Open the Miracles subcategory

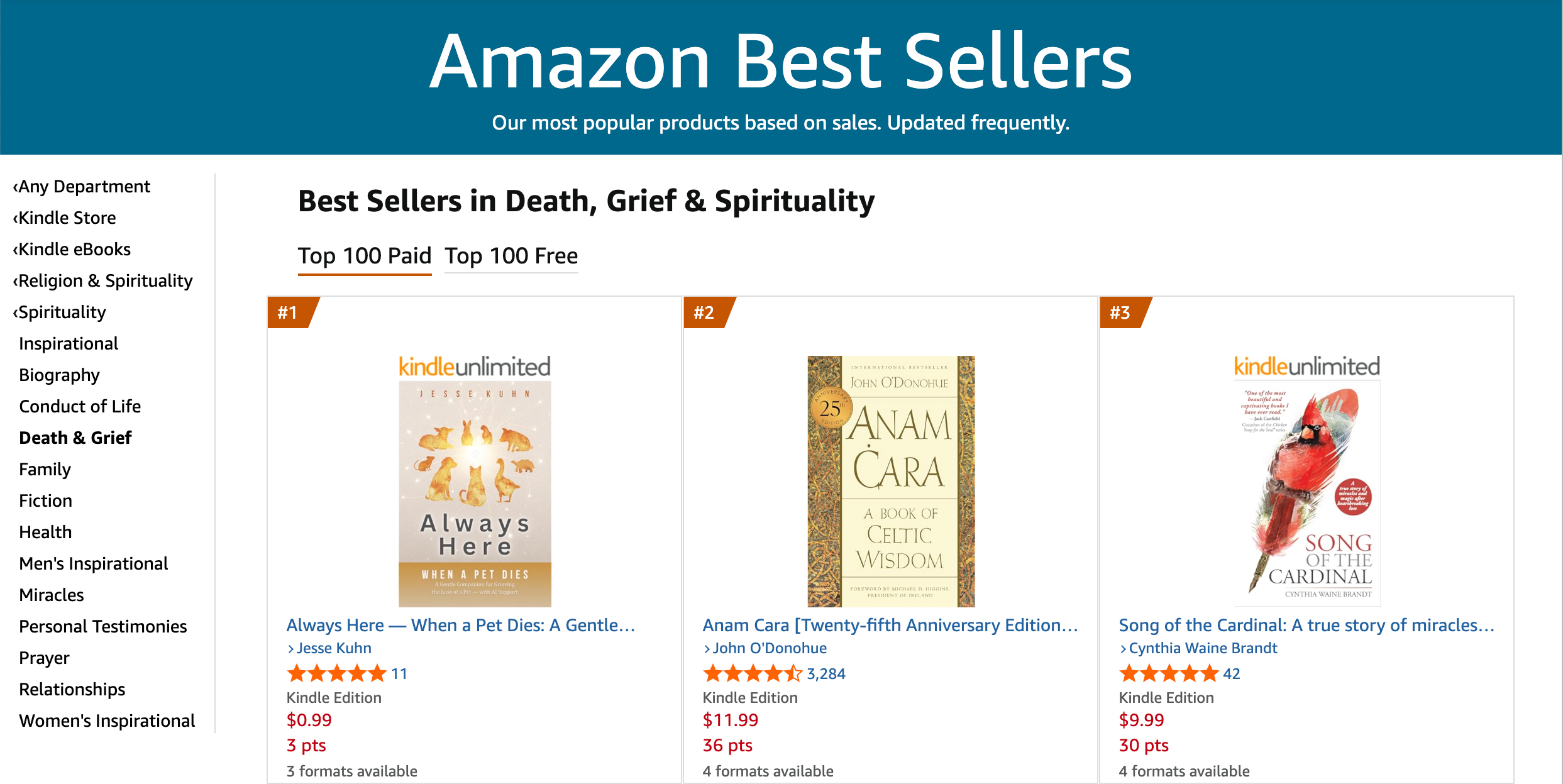click(52, 595)
